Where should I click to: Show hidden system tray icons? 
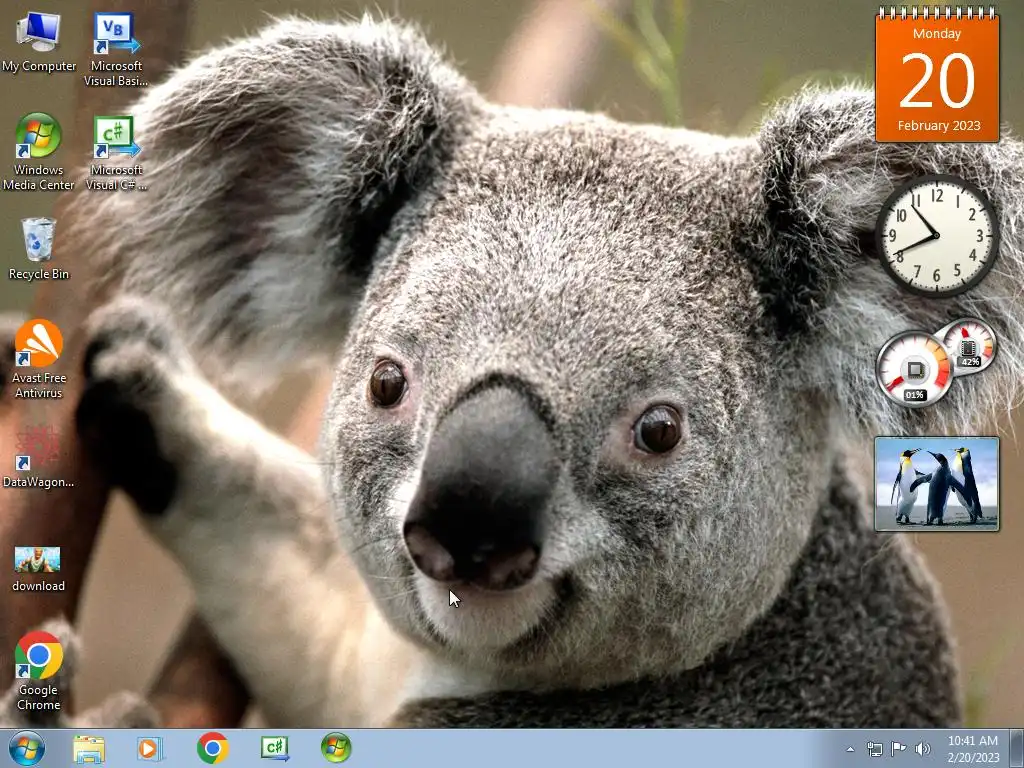click(x=850, y=749)
